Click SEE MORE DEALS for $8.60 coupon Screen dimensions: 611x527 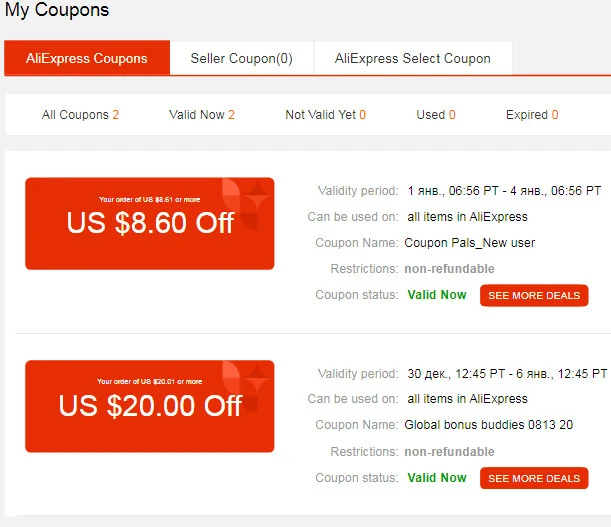(x=534, y=295)
